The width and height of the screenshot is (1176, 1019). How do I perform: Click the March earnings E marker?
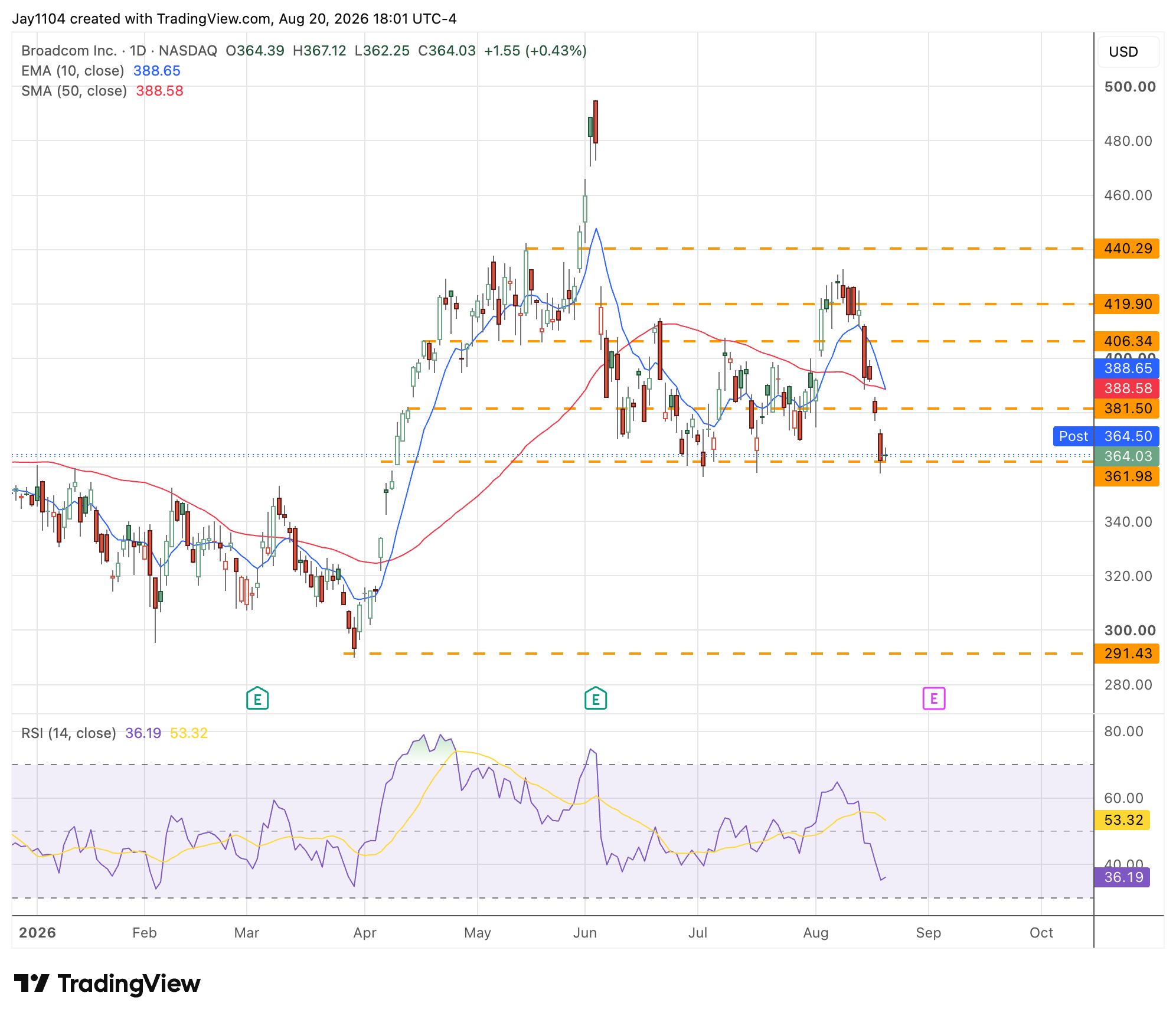click(x=257, y=699)
